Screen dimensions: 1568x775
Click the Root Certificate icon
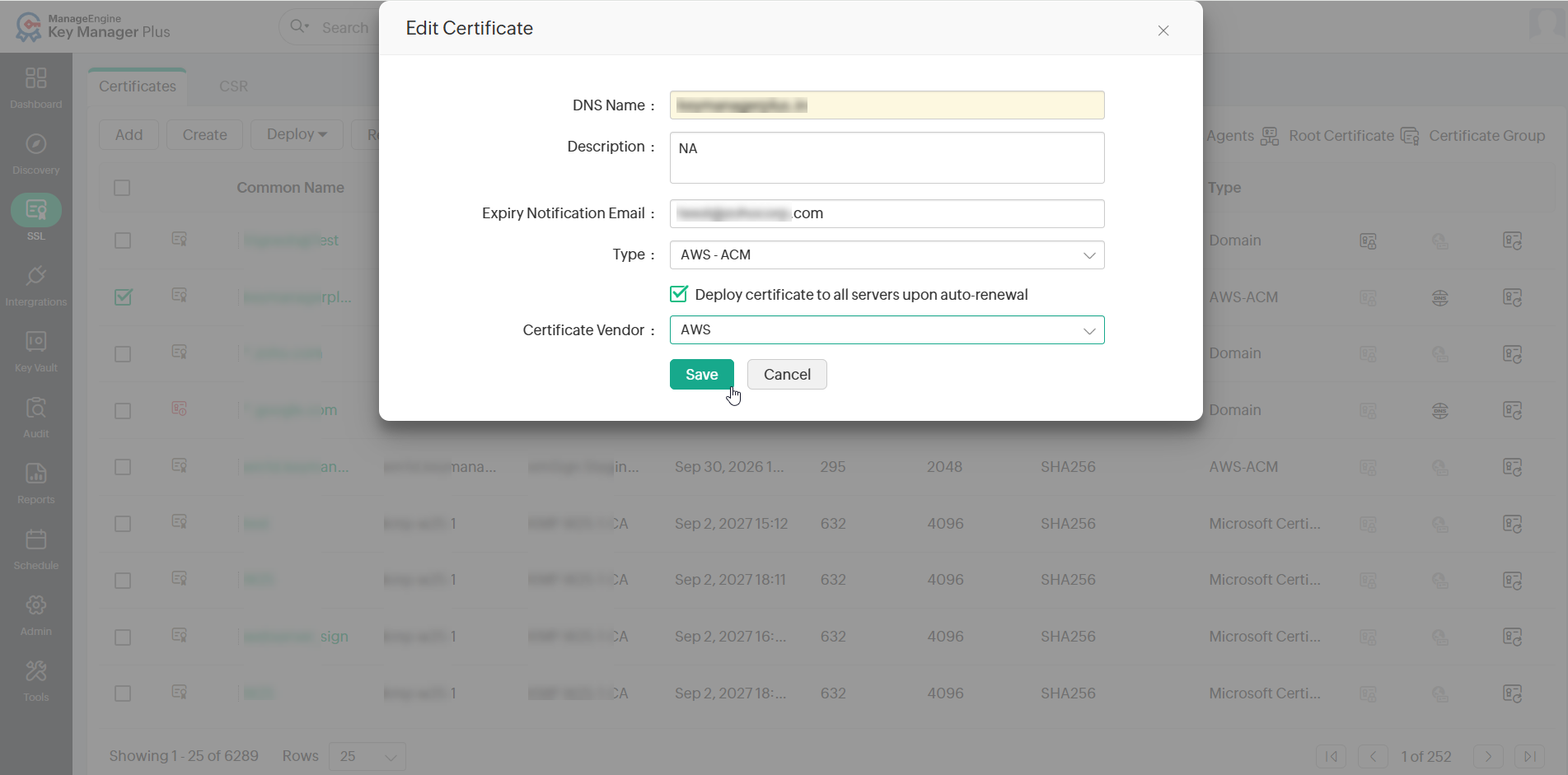(x=1271, y=137)
